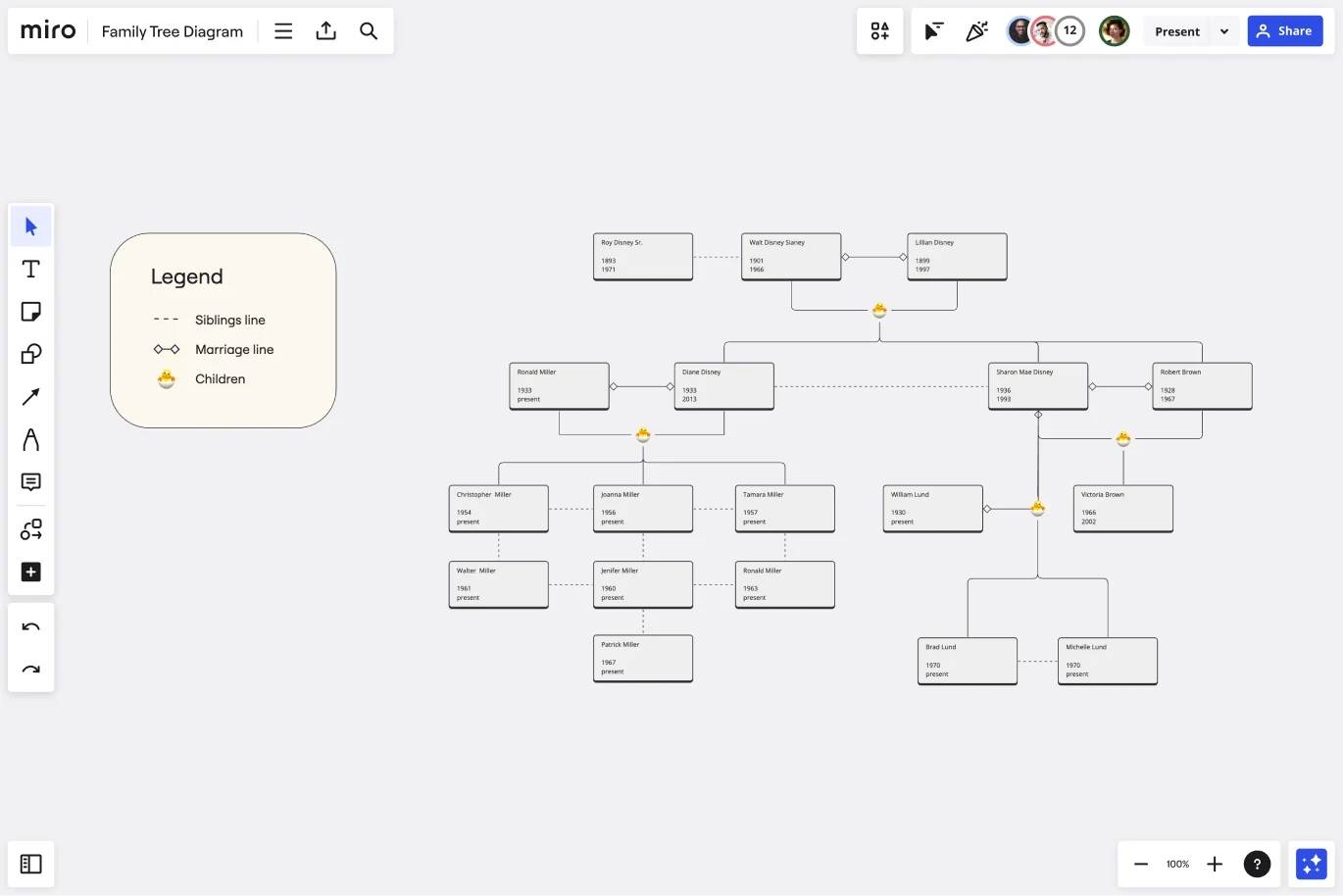1343x896 pixels.
Task: Open the Miro AI sparkle button
Action: [1312, 864]
